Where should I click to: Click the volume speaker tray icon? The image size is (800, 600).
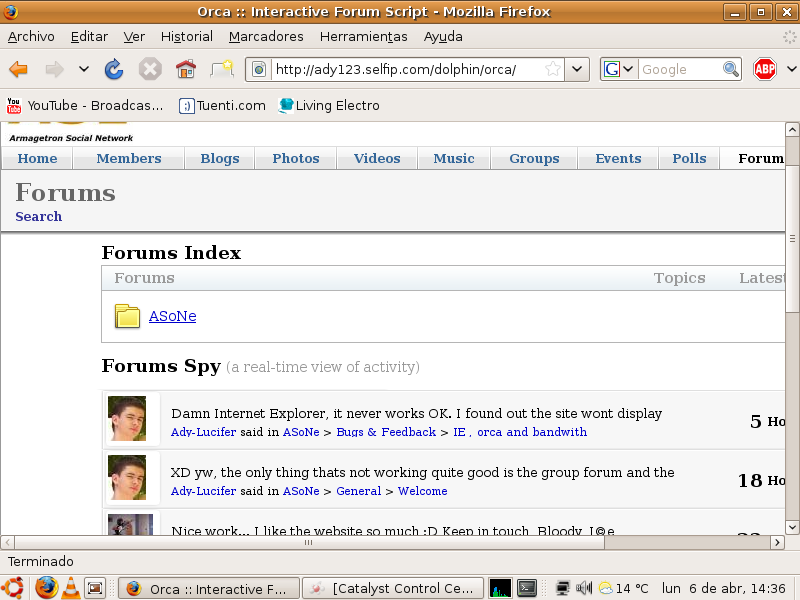pyautogui.click(x=584, y=588)
